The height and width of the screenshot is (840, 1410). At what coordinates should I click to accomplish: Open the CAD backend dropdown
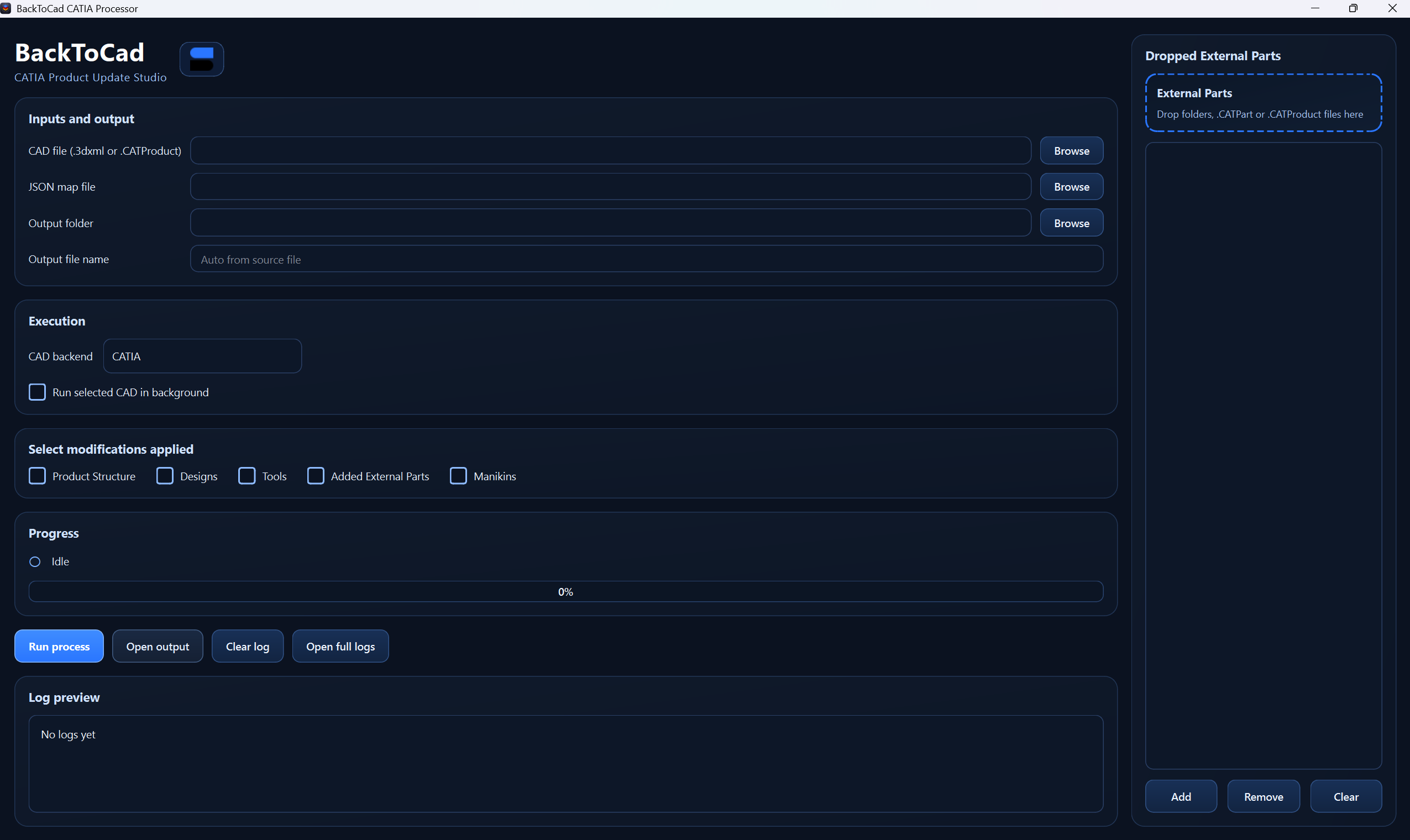(x=202, y=356)
